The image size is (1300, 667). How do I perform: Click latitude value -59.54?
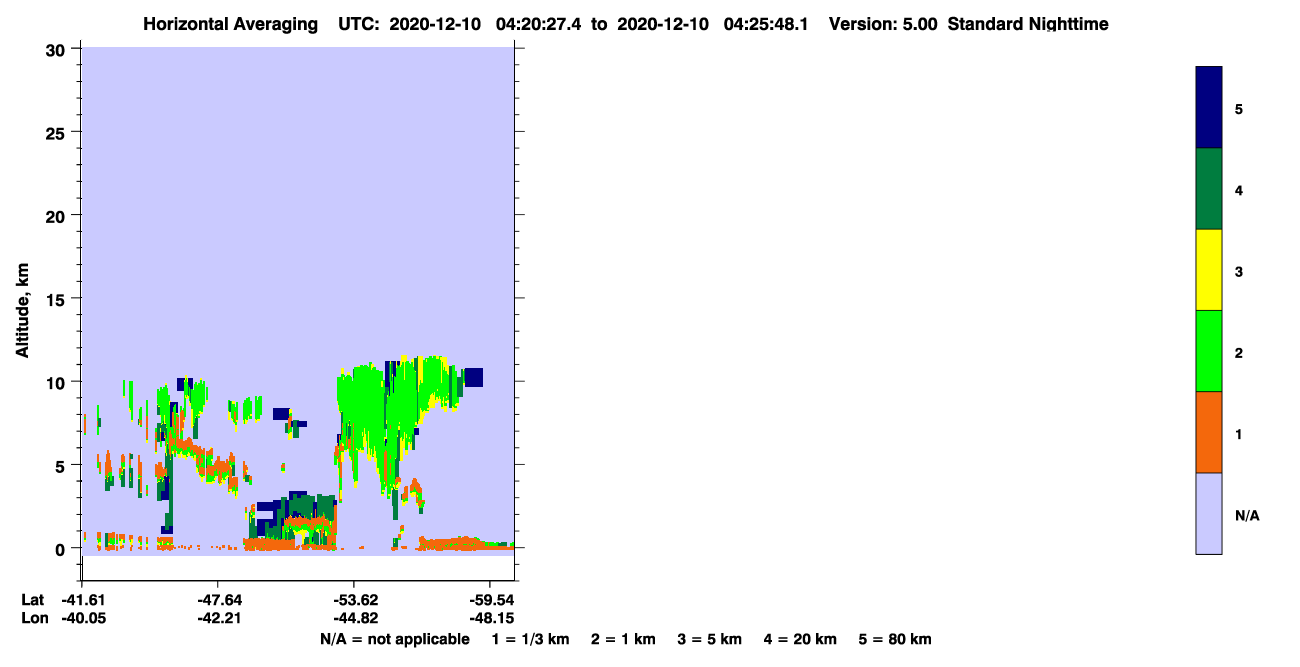pos(490,600)
